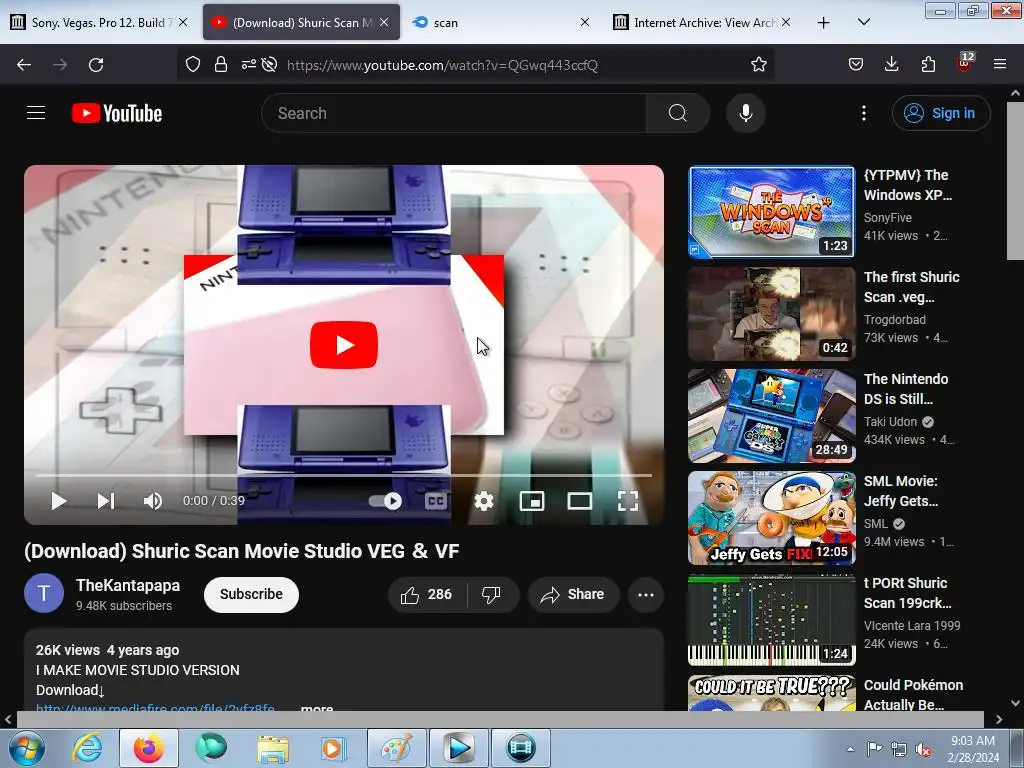This screenshot has width=1024, height=768.
Task: Subscribe to TheKantapapa
Action: 251,594
